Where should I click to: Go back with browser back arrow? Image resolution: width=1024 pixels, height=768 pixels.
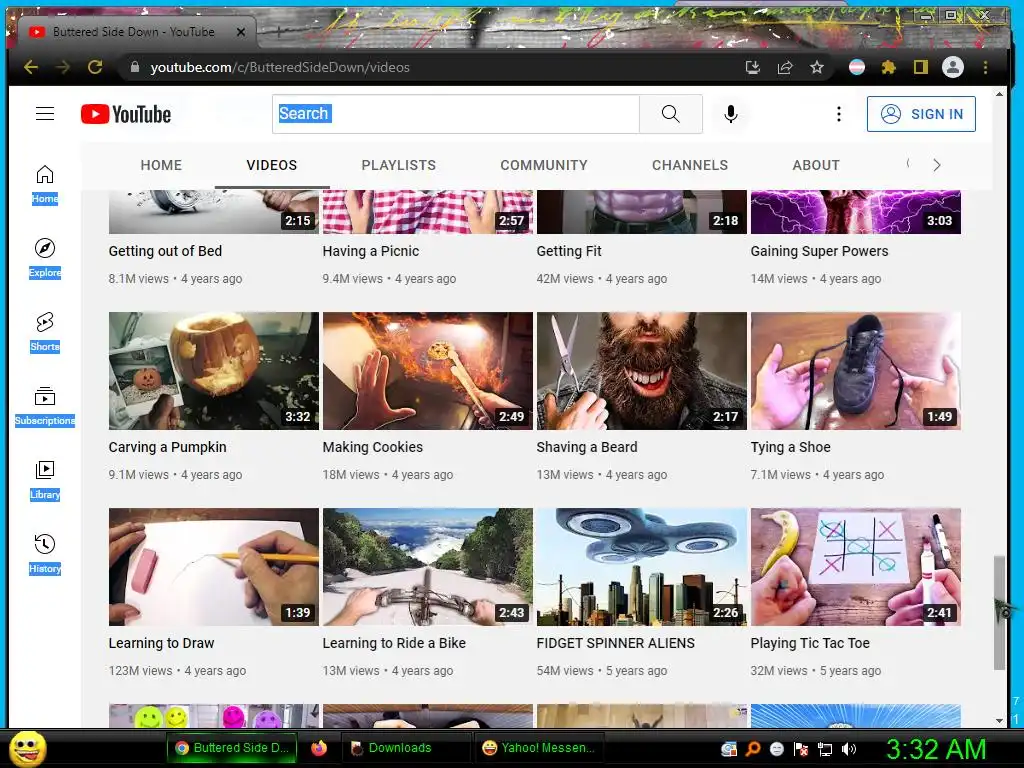(31, 67)
